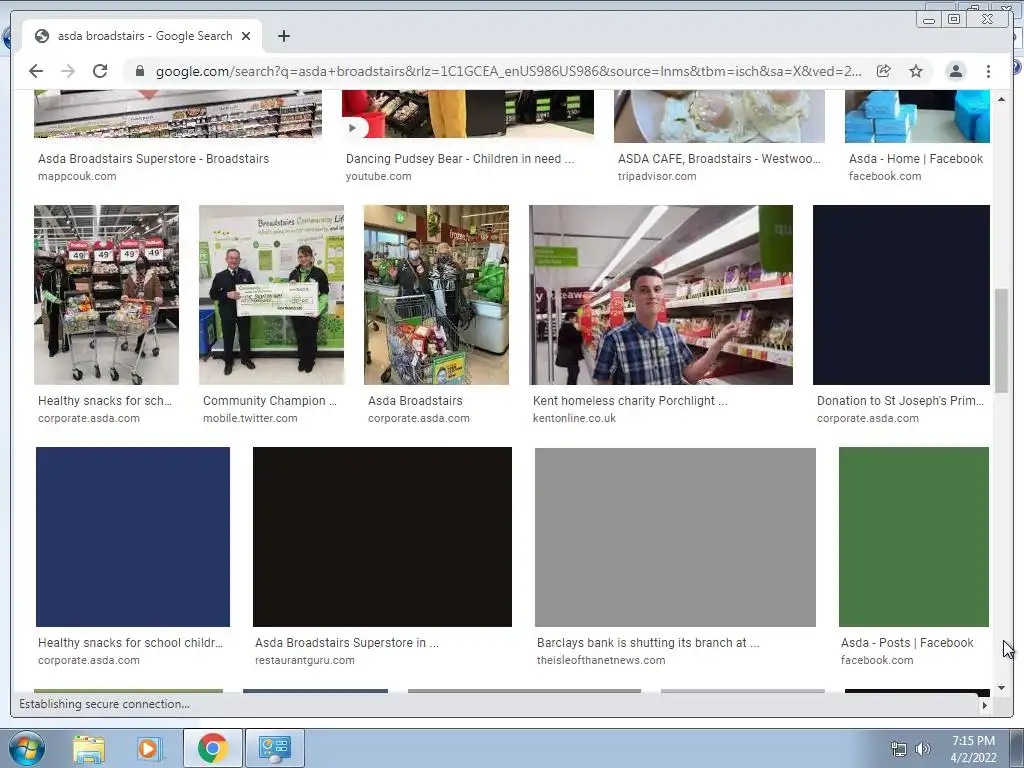The width and height of the screenshot is (1024, 768).
Task: Click the scrollbar down arrow
Action: 1001,688
